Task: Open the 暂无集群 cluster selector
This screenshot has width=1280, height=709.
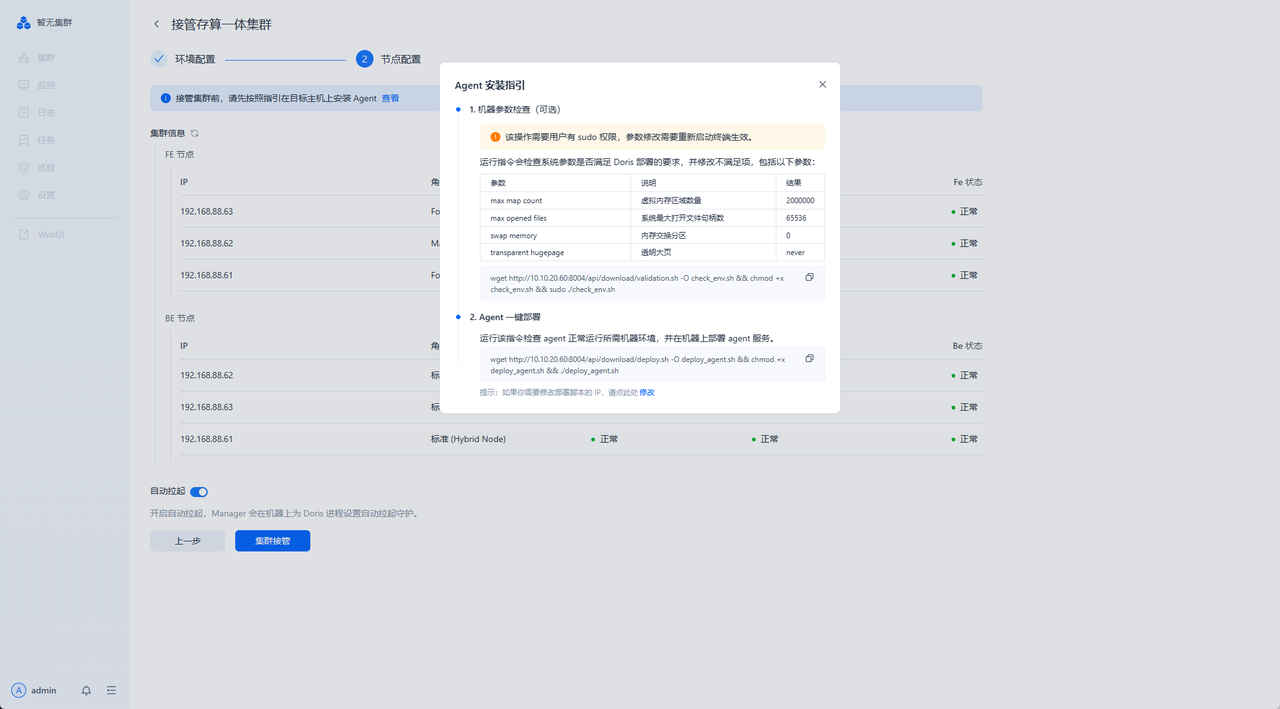Action: point(54,22)
